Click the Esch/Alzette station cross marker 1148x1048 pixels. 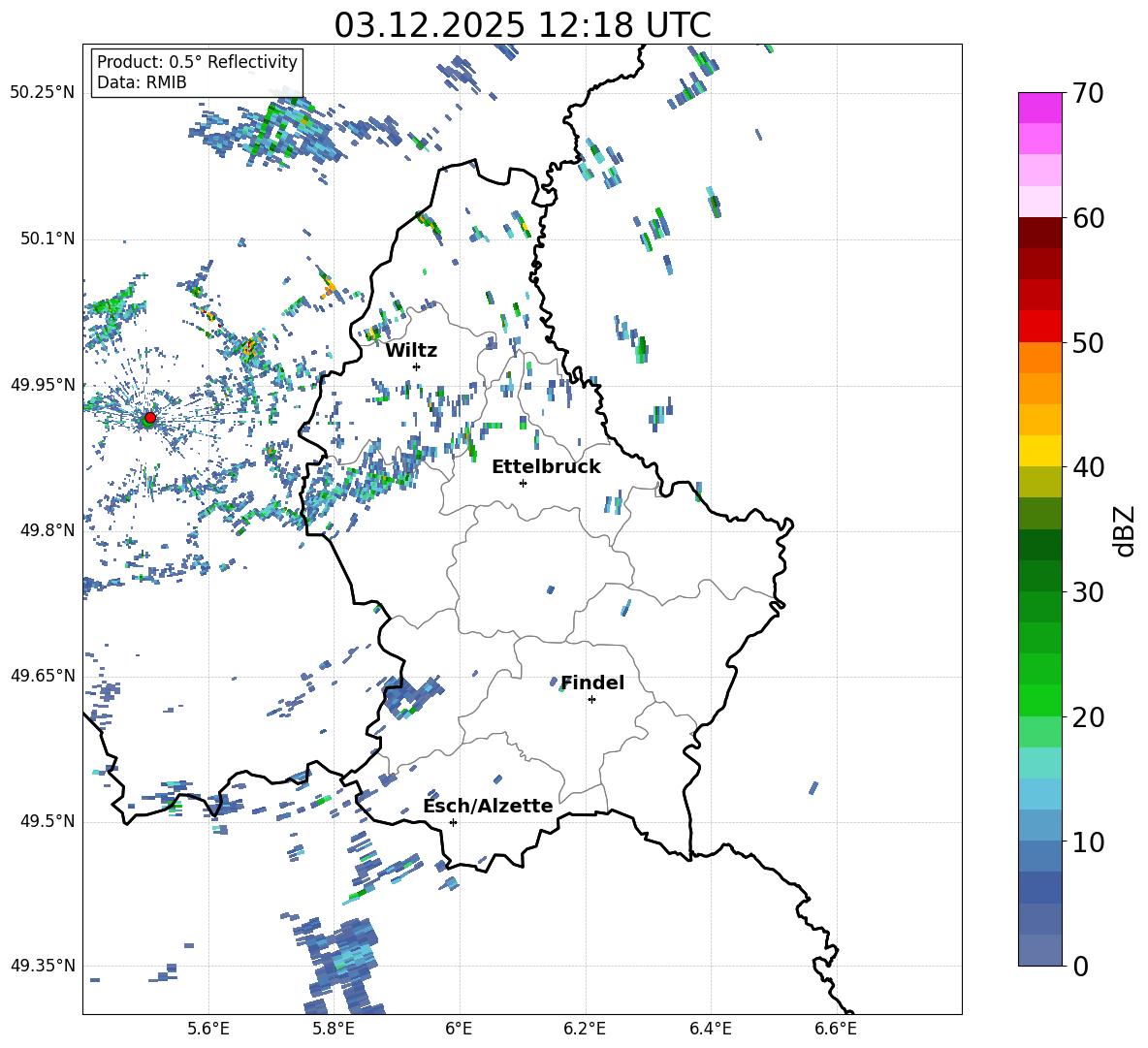[x=453, y=822]
